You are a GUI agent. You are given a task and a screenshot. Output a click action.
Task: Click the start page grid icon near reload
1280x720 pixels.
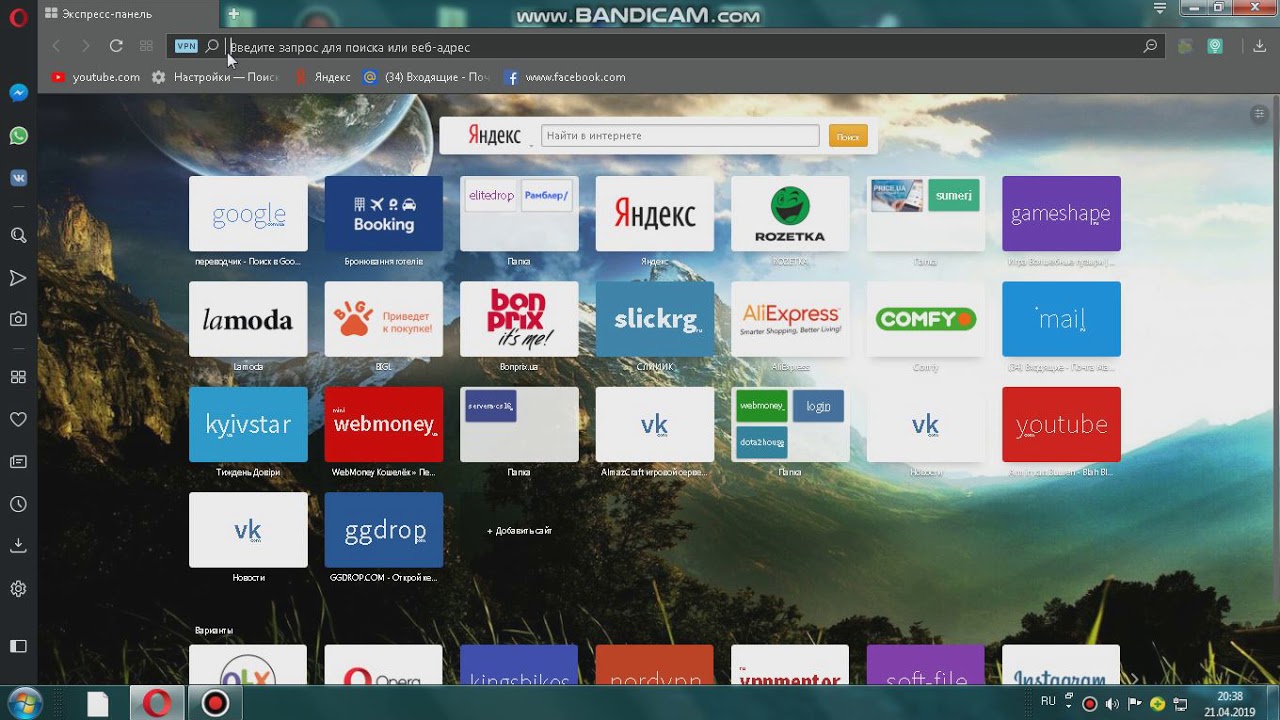146,46
